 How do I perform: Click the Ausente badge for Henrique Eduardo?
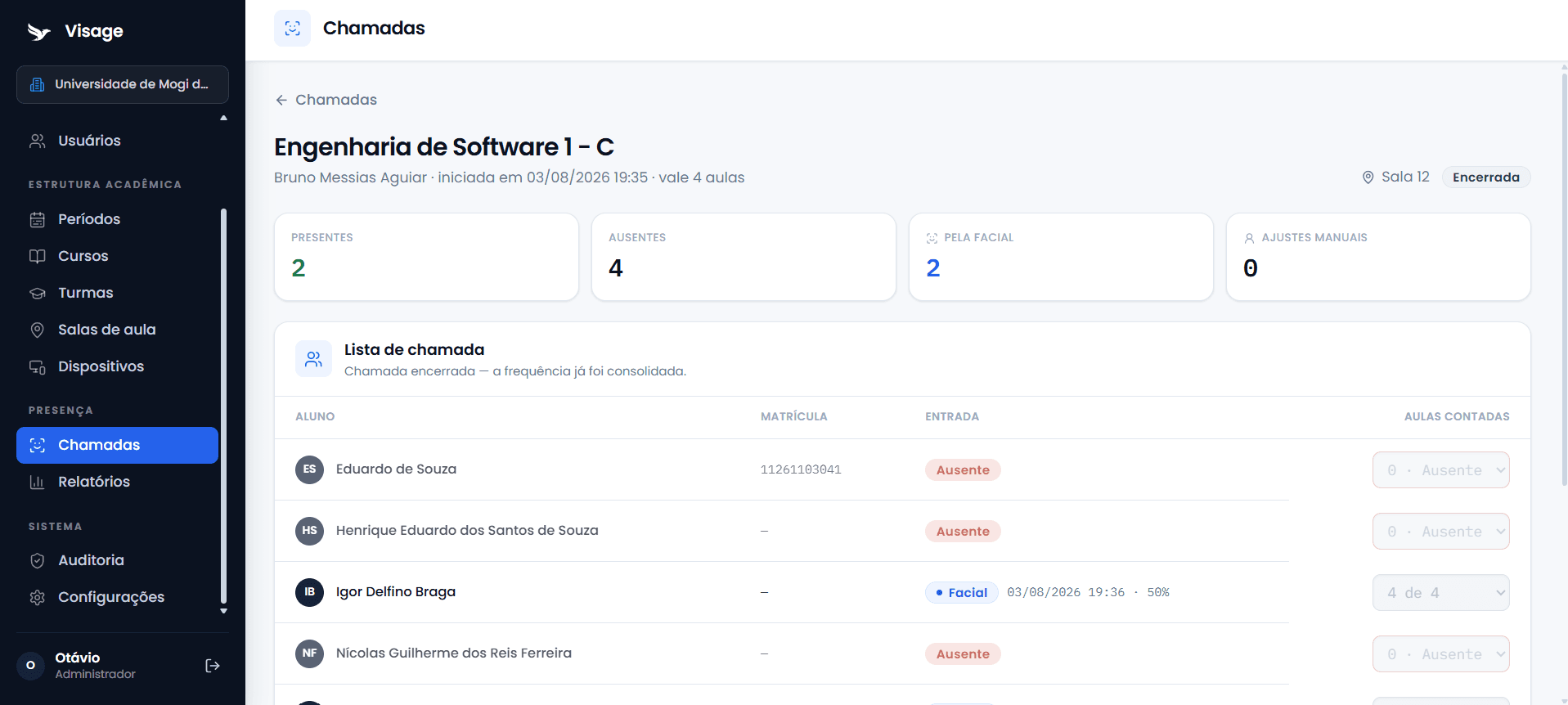(x=963, y=532)
